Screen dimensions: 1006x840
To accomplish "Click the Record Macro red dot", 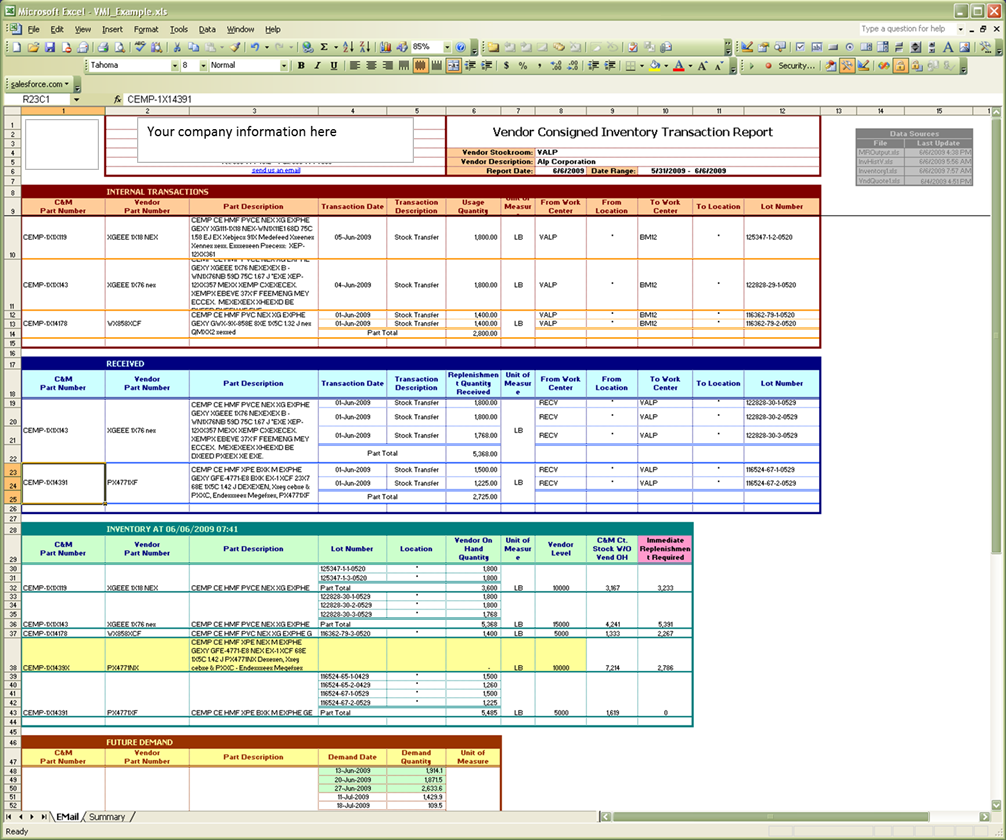I will tap(768, 65).
